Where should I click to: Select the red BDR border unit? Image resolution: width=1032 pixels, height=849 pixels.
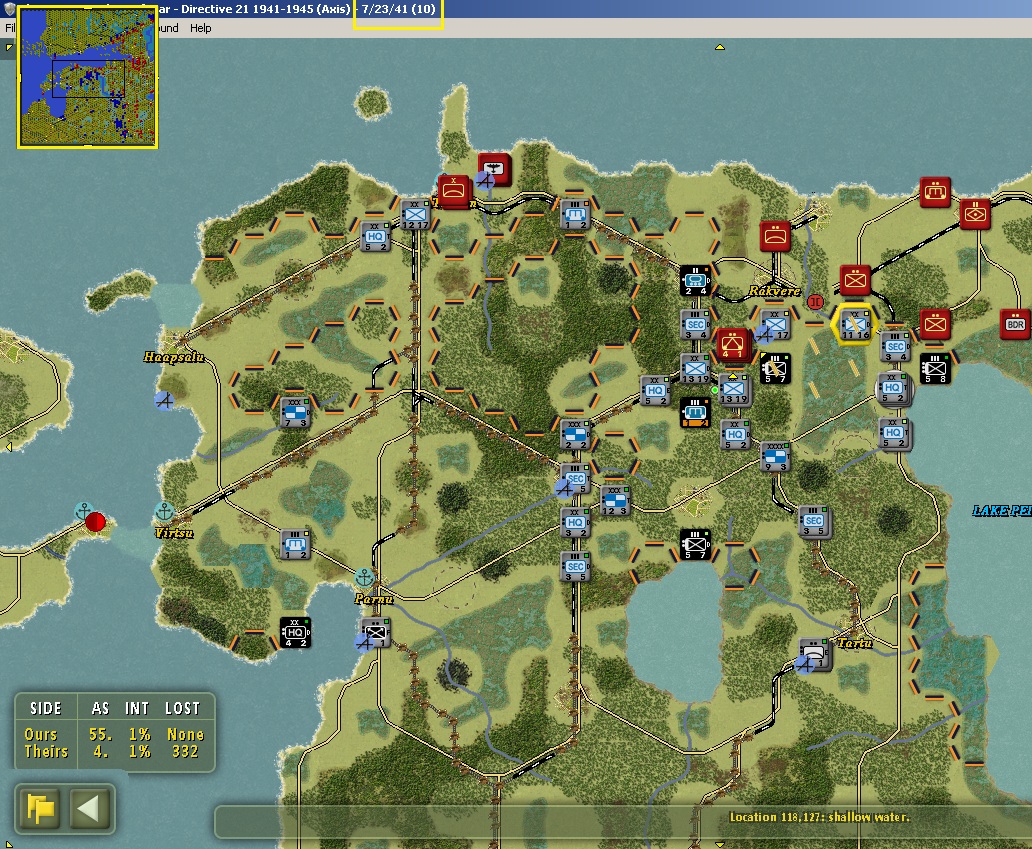(x=1014, y=324)
